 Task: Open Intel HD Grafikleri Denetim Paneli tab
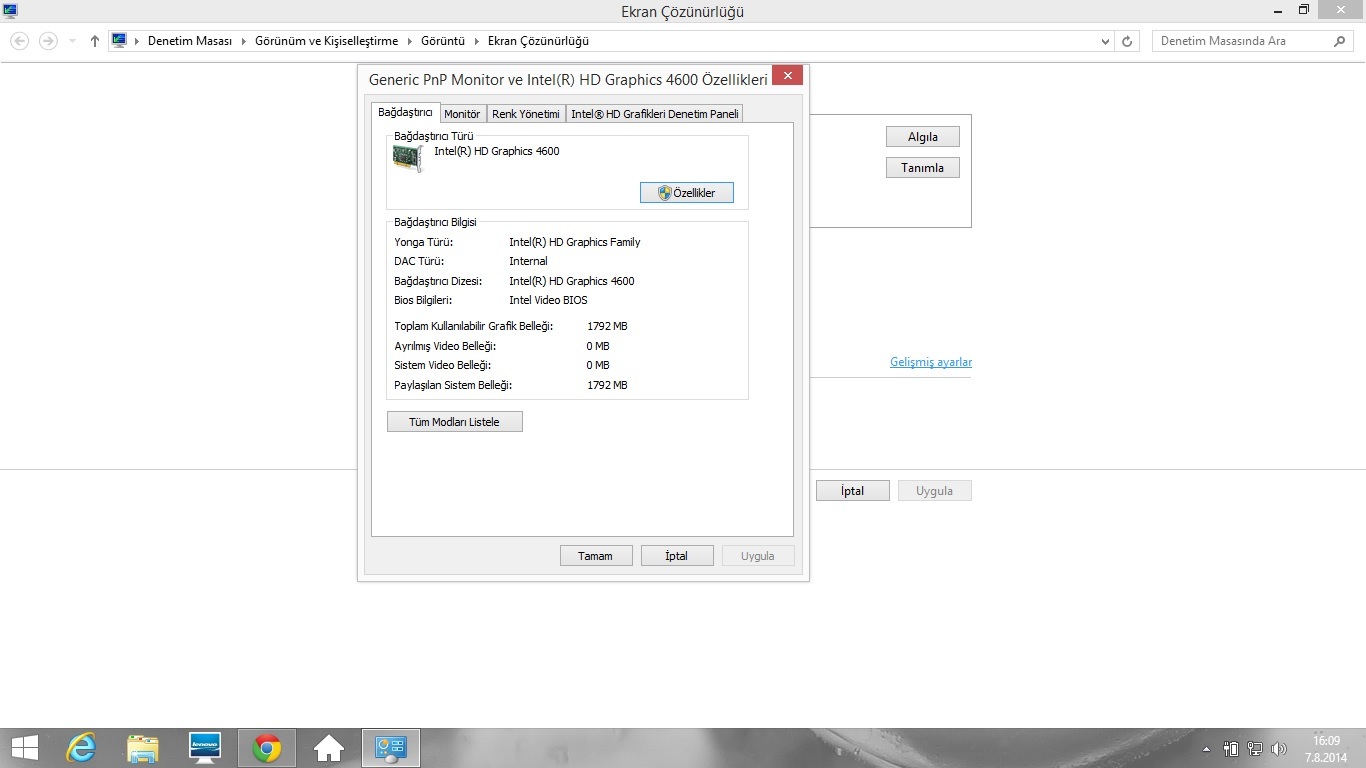pyautogui.click(x=655, y=114)
